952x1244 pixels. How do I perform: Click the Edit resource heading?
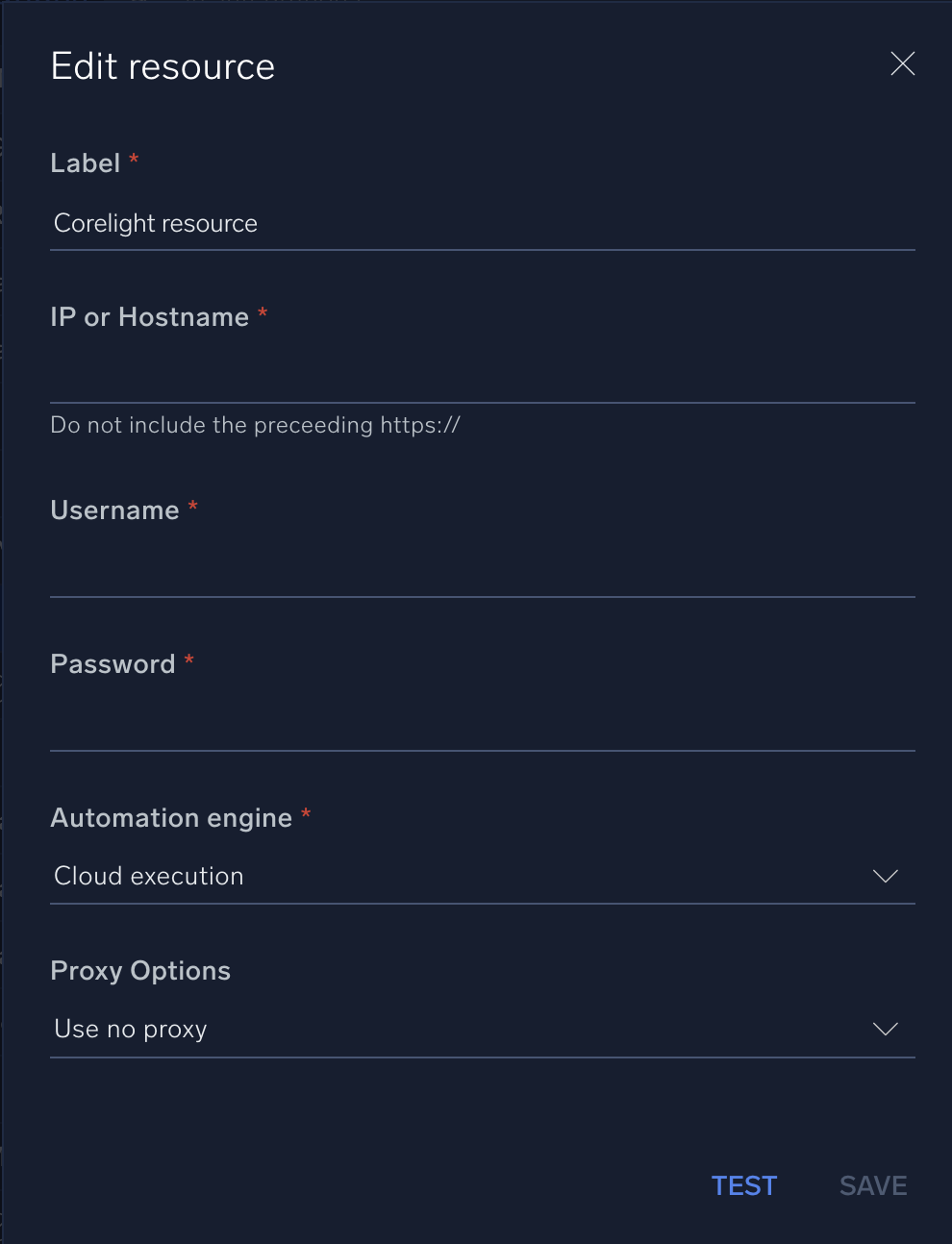tap(163, 67)
